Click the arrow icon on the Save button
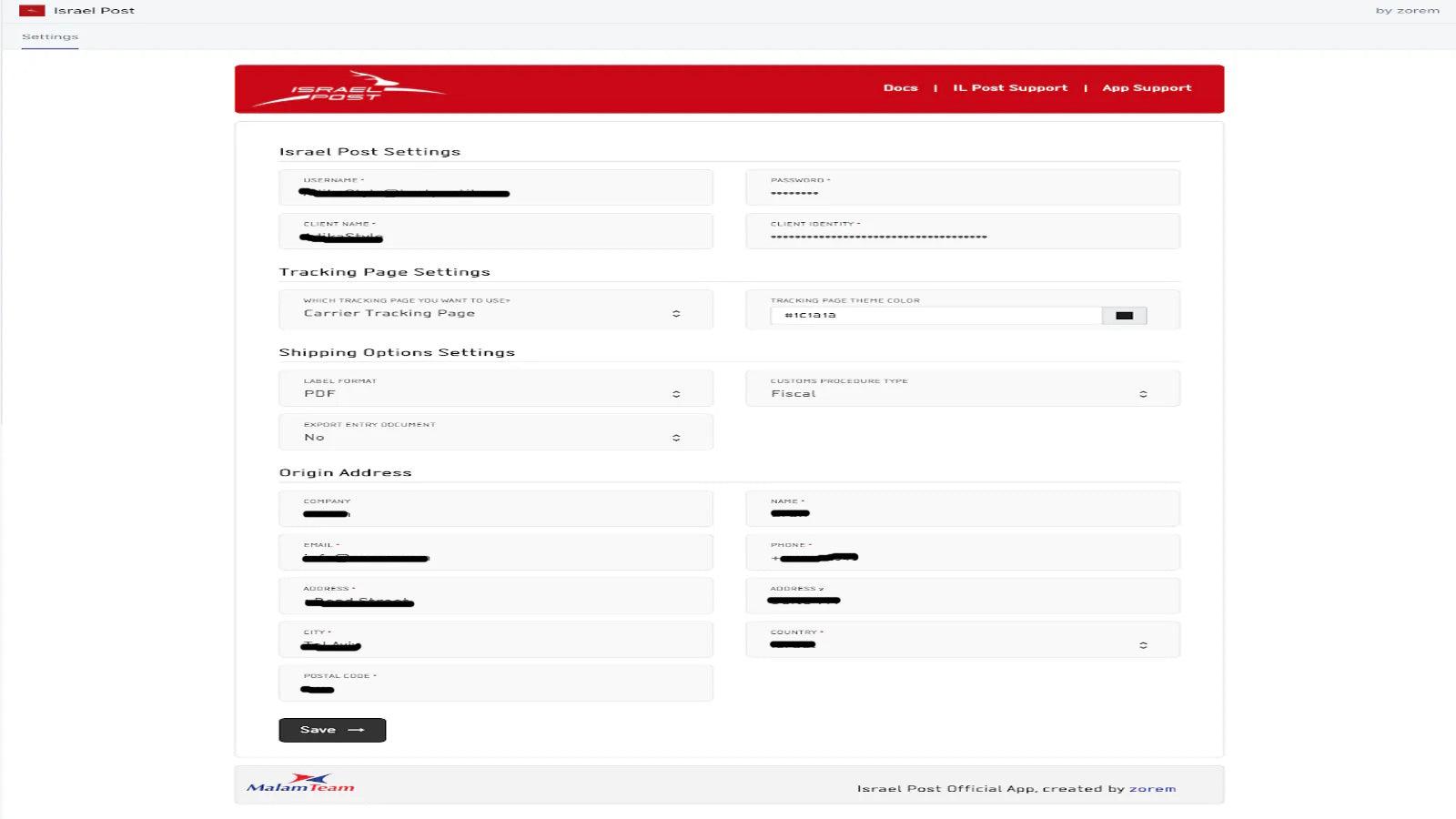This screenshot has width=1456, height=819. pos(354,729)
